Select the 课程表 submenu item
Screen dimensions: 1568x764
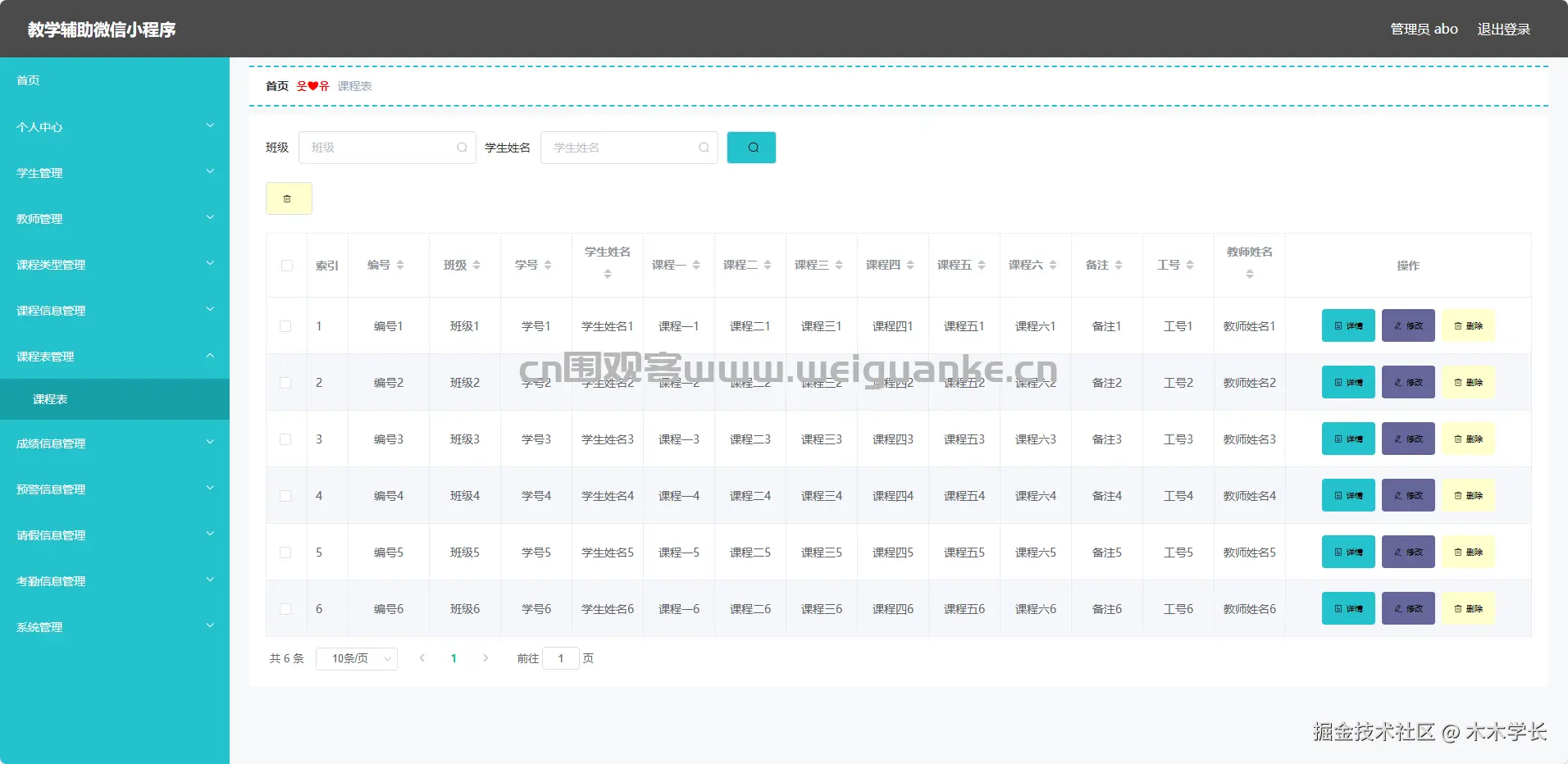tap(51, 399)
